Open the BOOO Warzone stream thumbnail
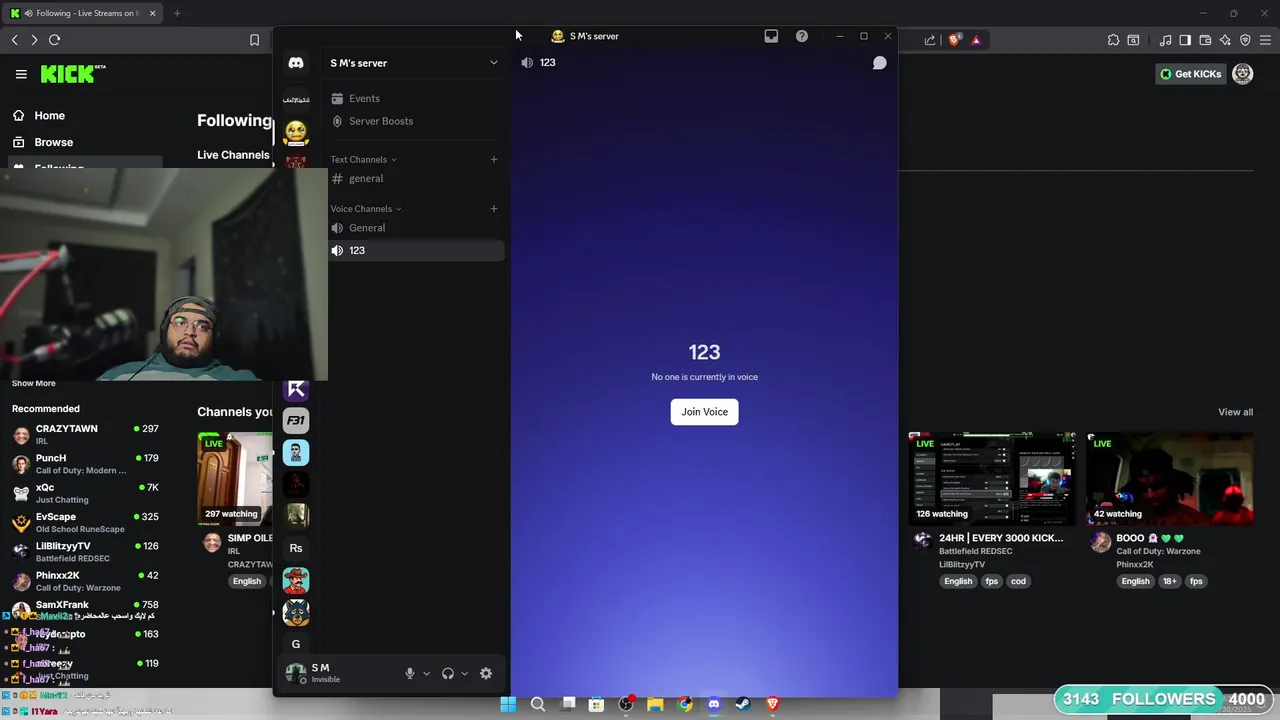 pyautogui.click(x=1170, y=479)
